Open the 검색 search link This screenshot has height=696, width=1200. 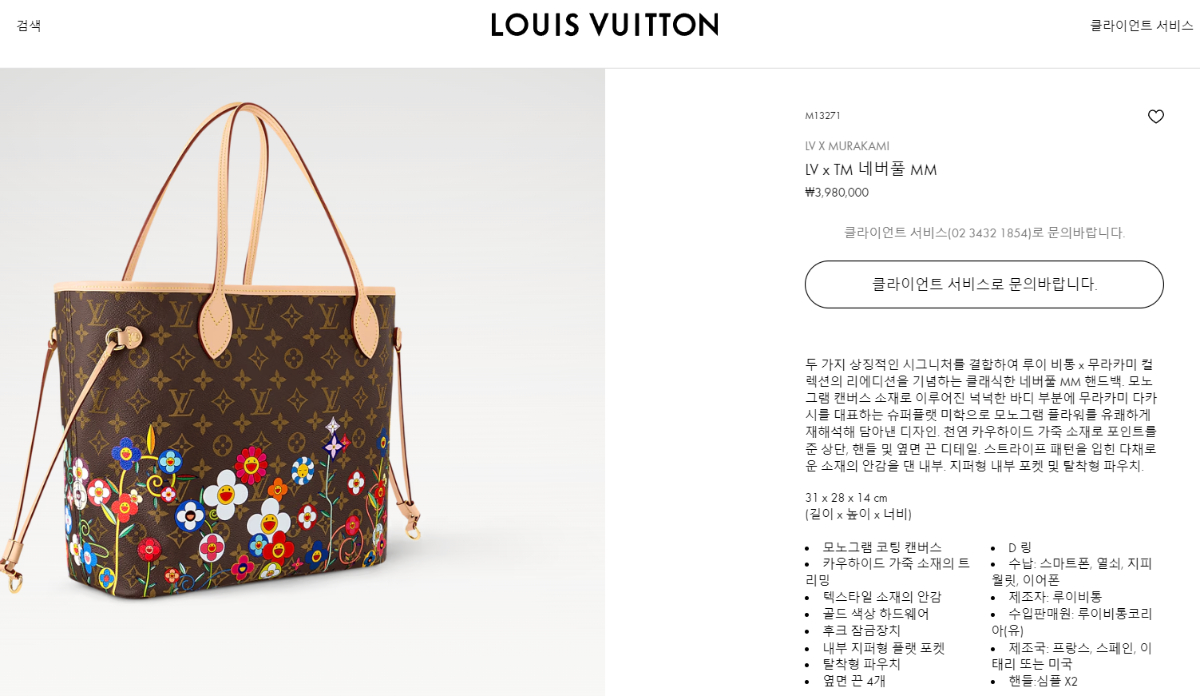point(29,26)
